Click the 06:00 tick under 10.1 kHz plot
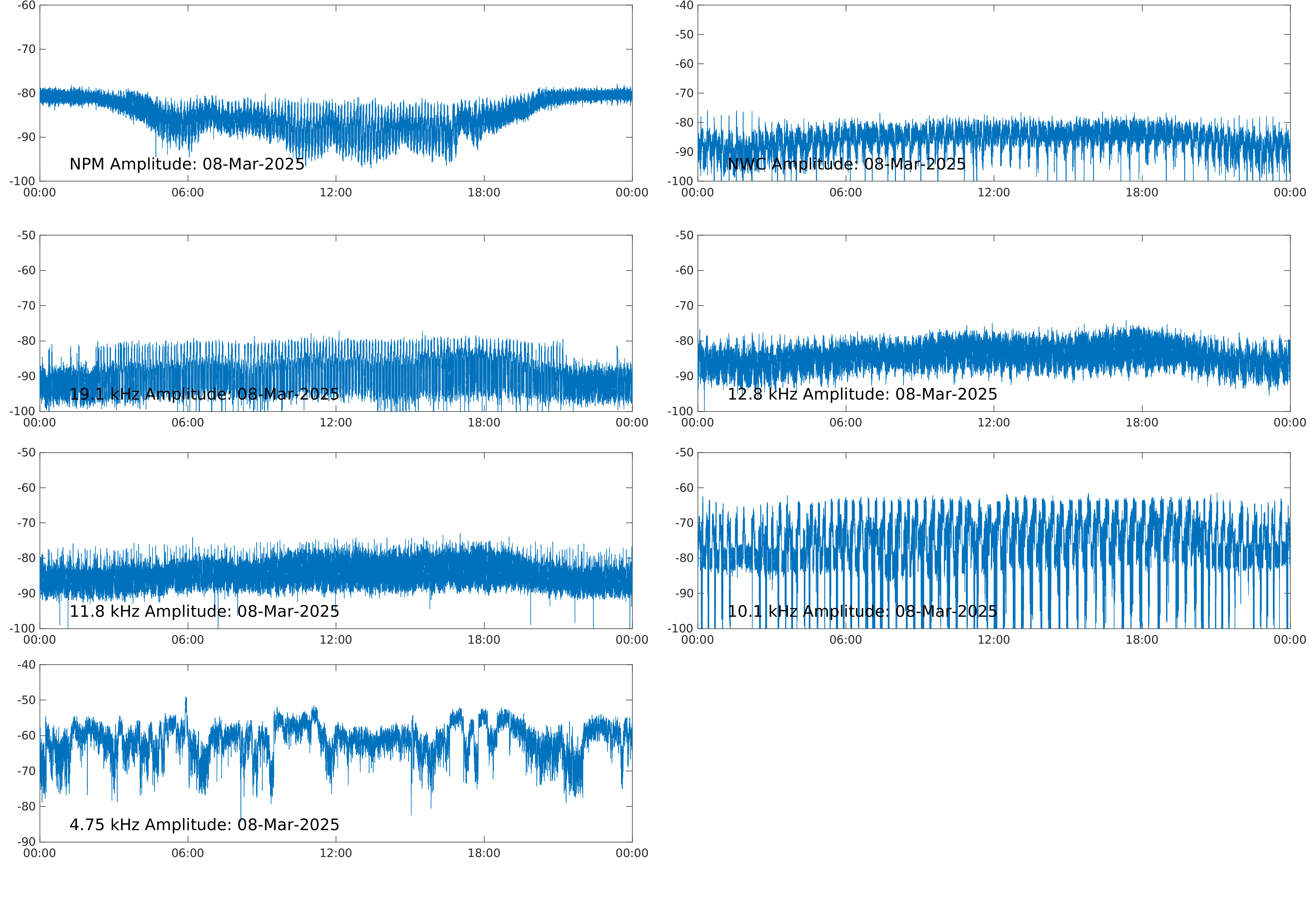The width and height of the screenshot is (1316, 905). [846, 640]
